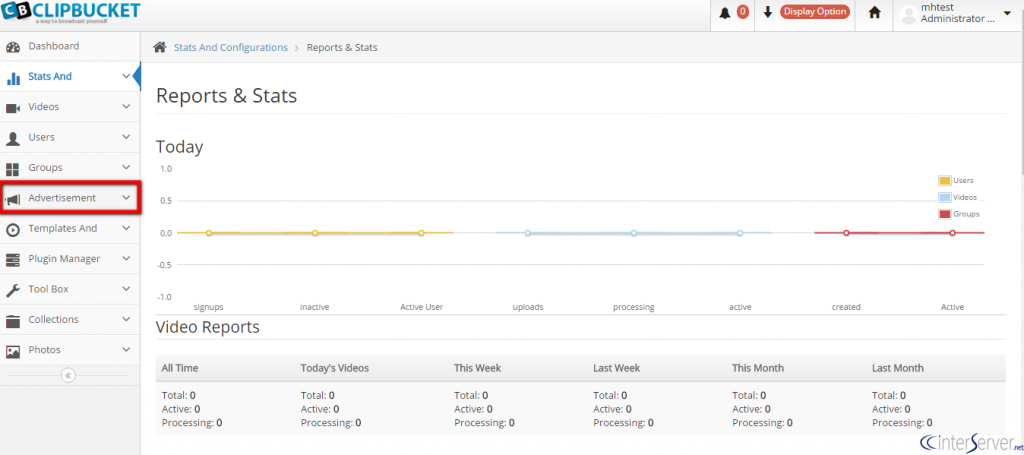Expand the Stats And menu chevron

point(126,76)
